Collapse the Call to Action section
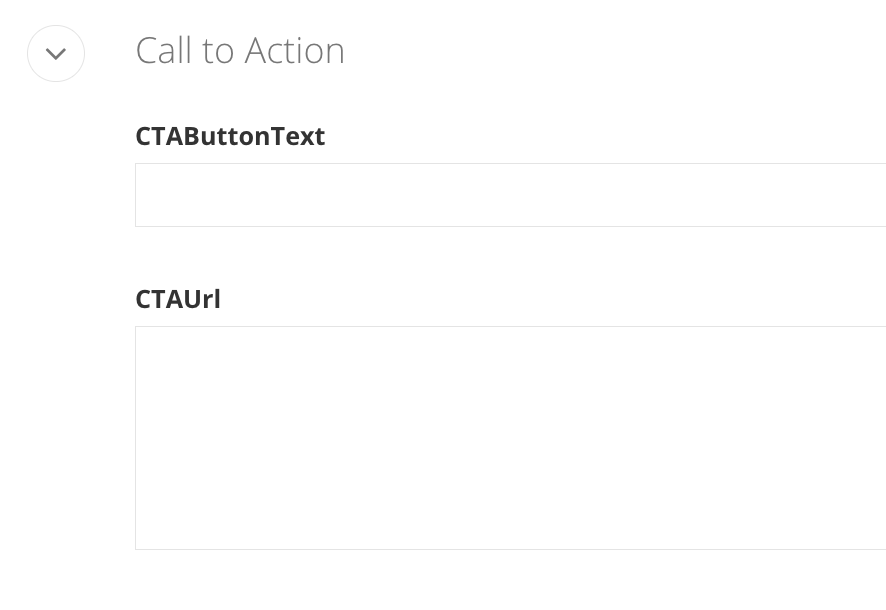The width and height of the screenshot is (886, 610). point(56,54)
